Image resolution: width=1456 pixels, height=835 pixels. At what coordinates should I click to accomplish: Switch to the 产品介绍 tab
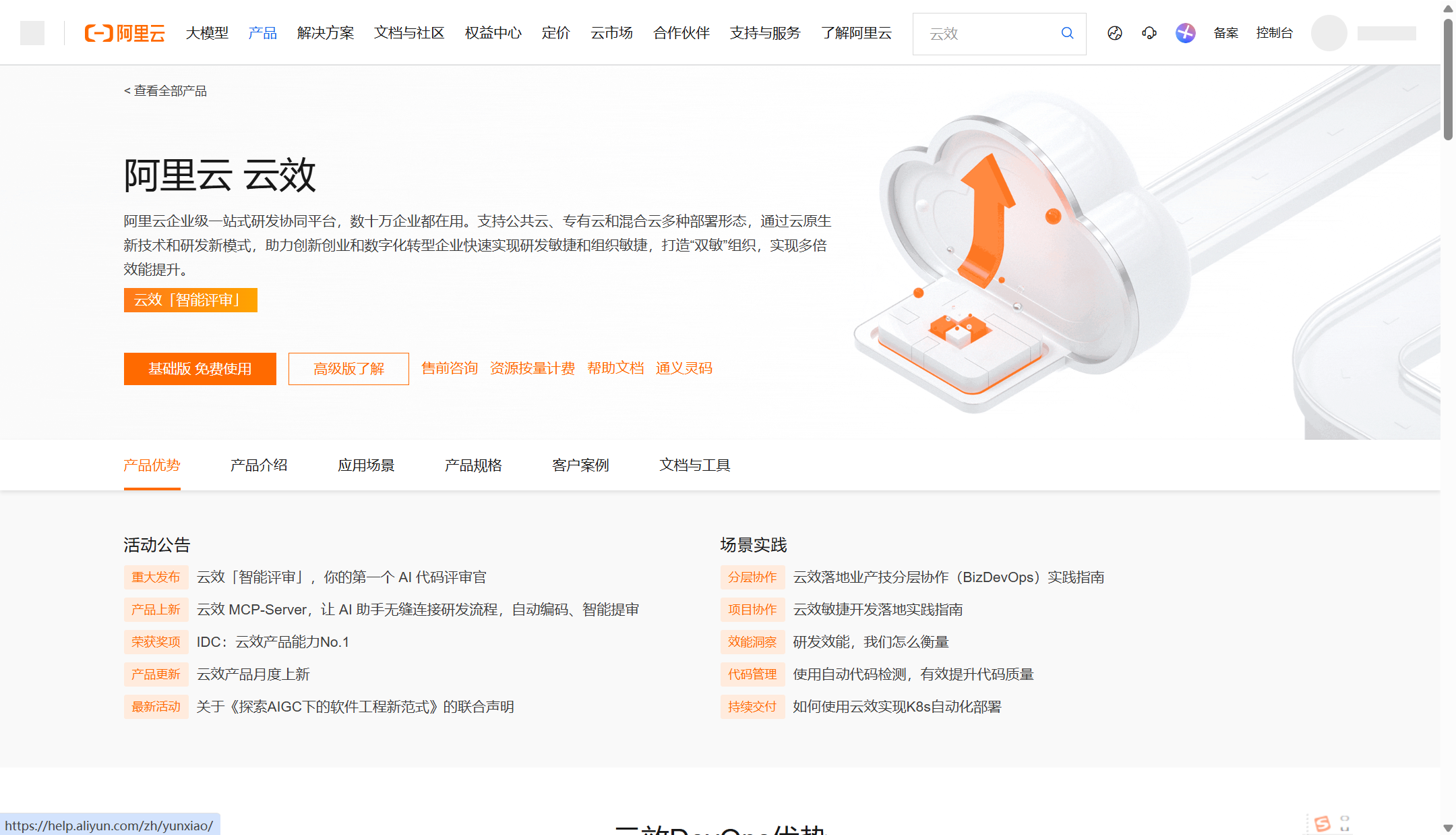259,465
